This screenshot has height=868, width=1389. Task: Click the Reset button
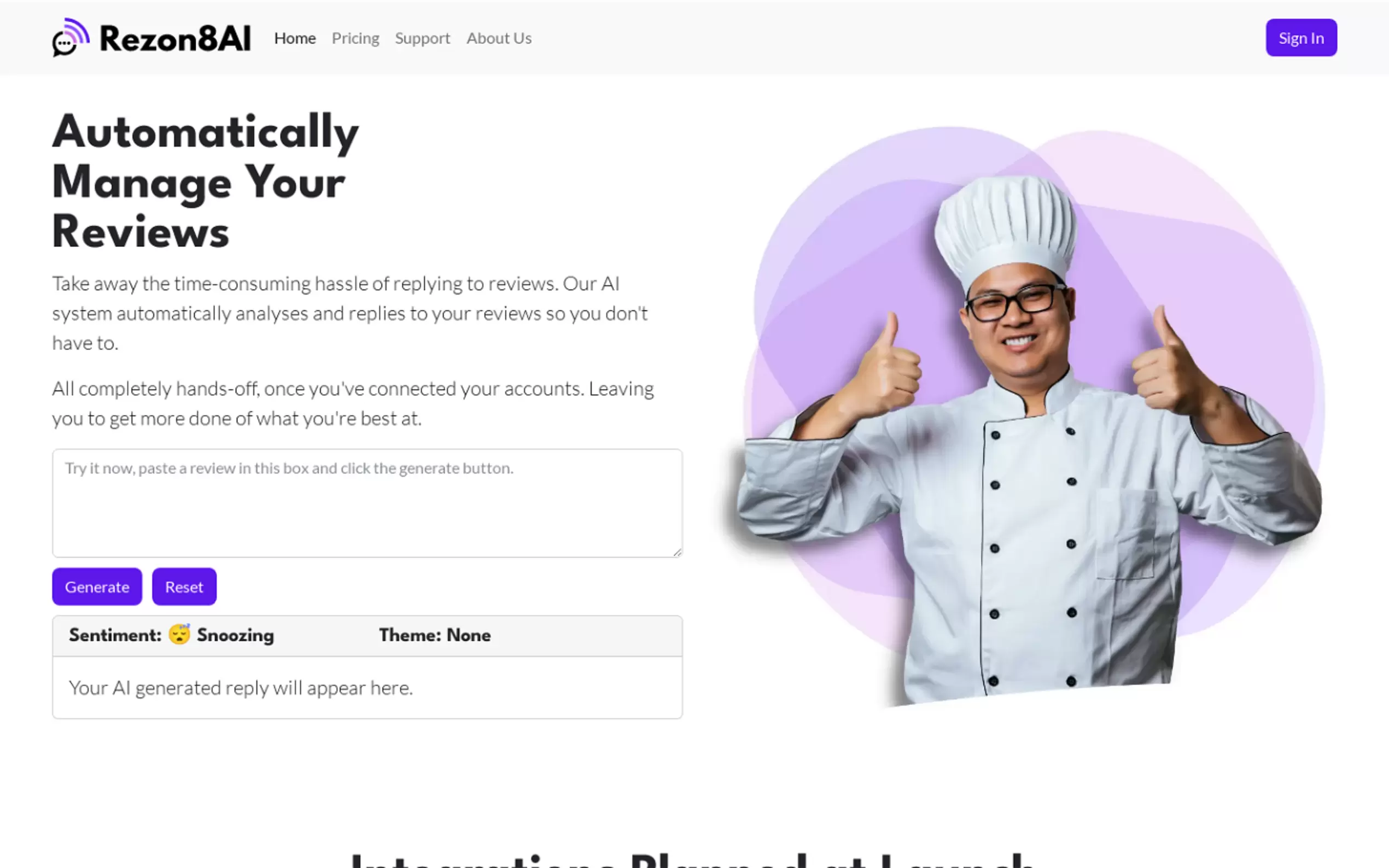184,587
